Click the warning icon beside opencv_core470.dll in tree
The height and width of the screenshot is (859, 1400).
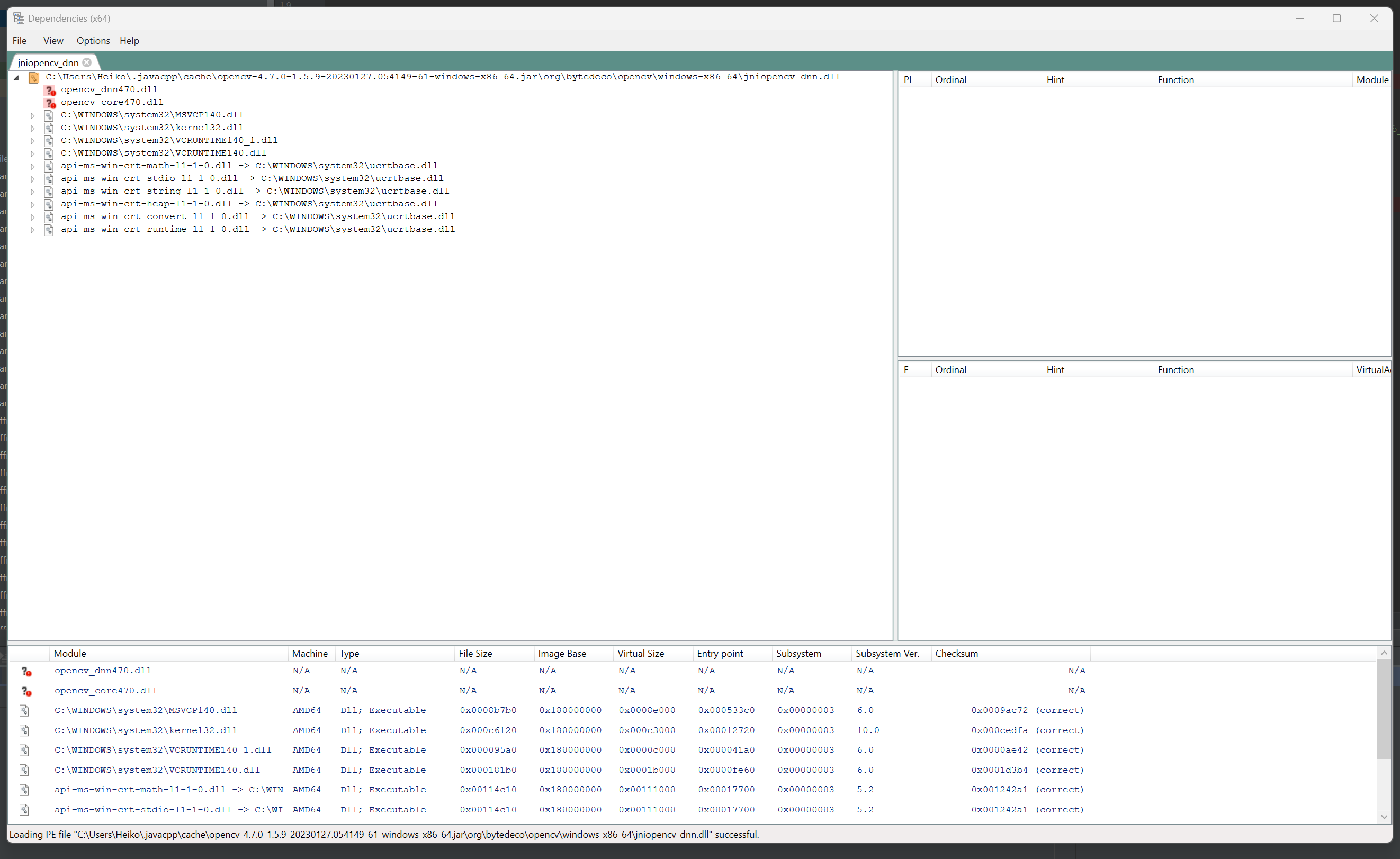[x=50, y=103]
